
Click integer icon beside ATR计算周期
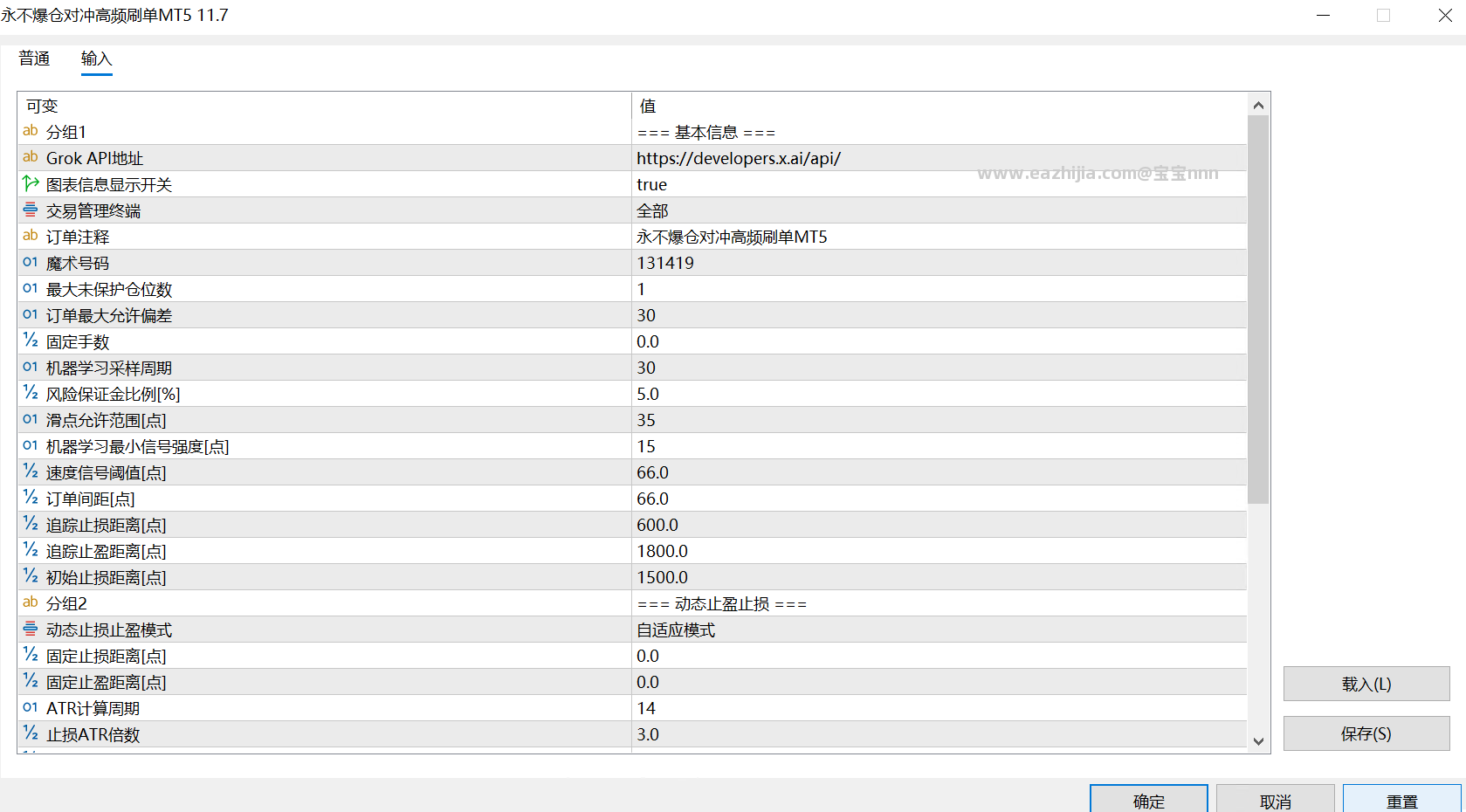(x=31, y=707)
